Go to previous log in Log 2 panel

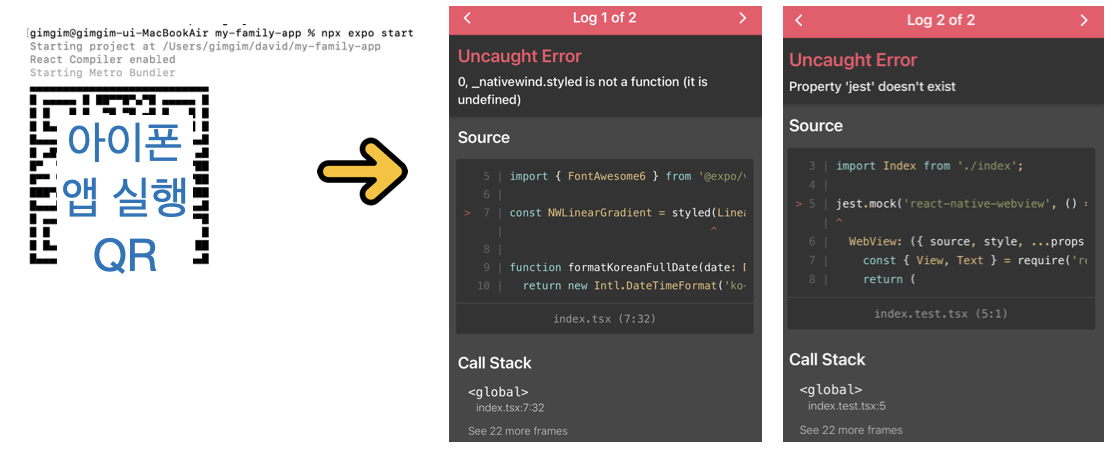799,21
